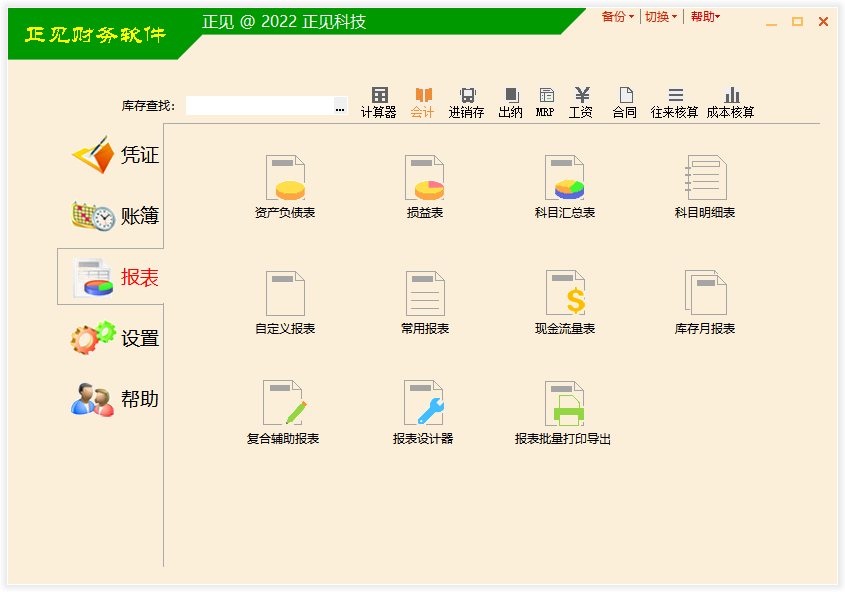
Task: Open the 科目汇总表 summary report
Action: coord(565,187)
